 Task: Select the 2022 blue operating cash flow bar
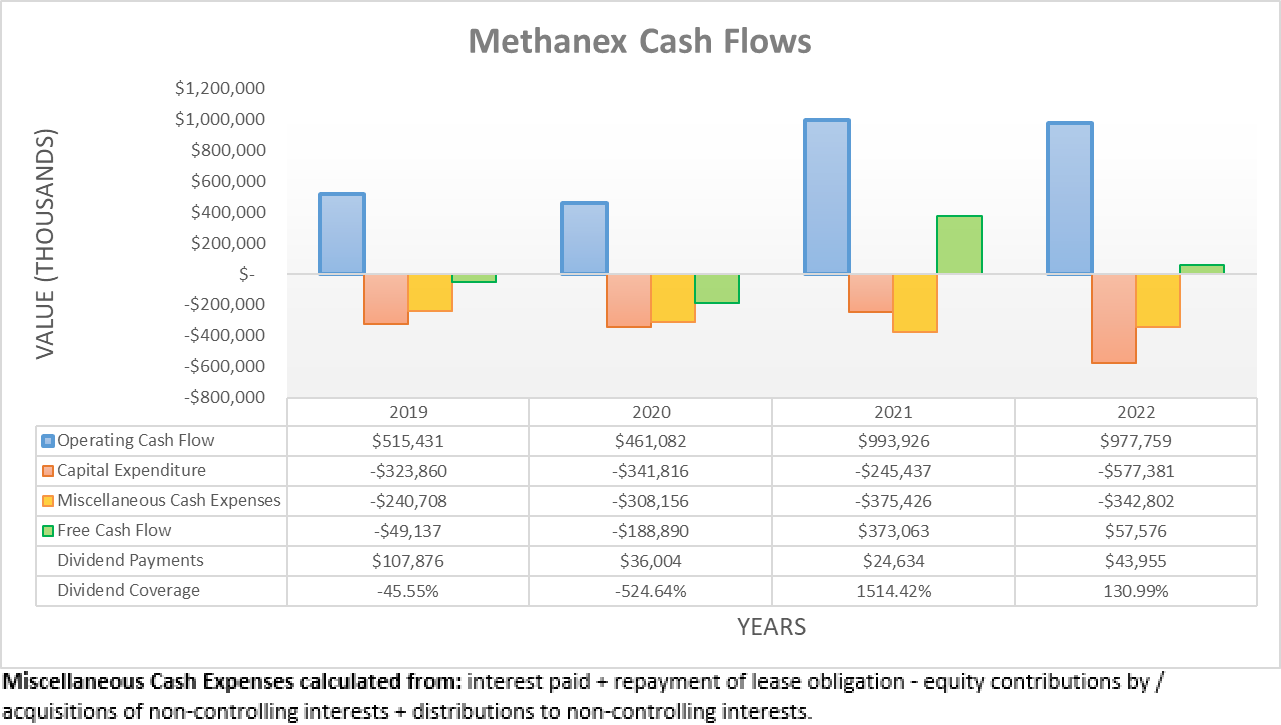point(1070,198)
